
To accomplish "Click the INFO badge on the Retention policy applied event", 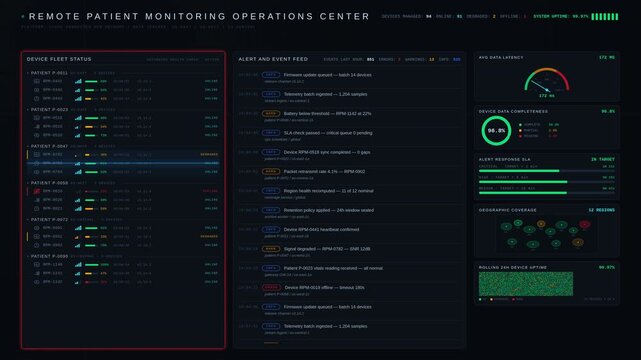I will pos(271,210).
